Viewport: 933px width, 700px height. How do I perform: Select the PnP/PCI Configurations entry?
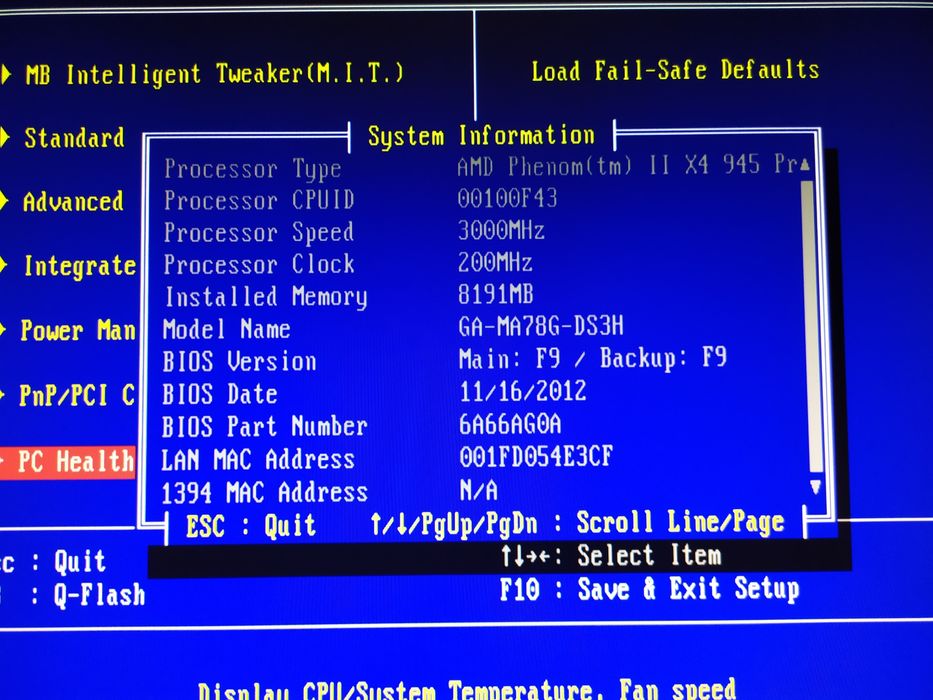click(x=77, y=395)
